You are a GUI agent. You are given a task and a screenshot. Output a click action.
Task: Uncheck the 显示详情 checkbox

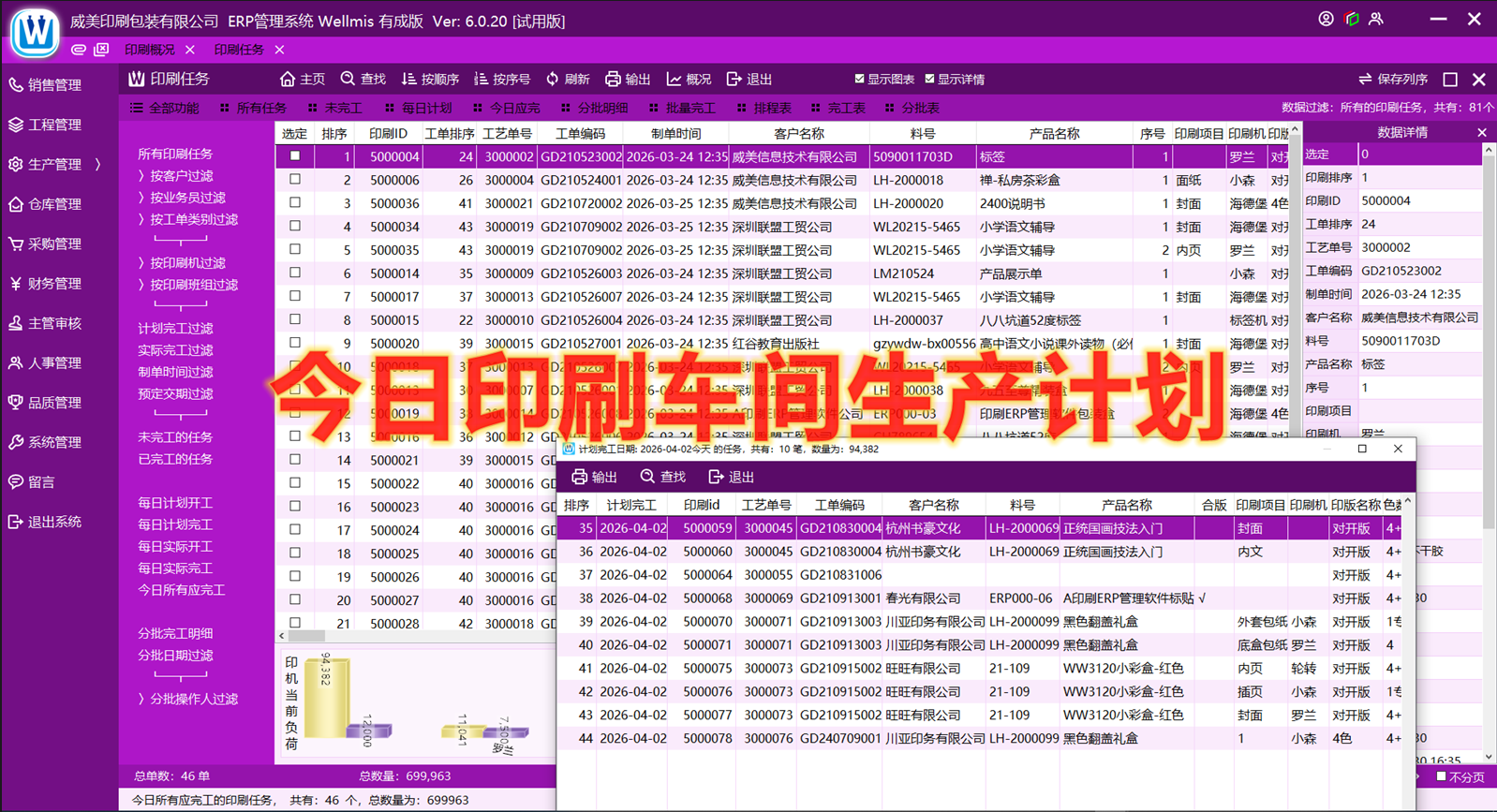930,80
